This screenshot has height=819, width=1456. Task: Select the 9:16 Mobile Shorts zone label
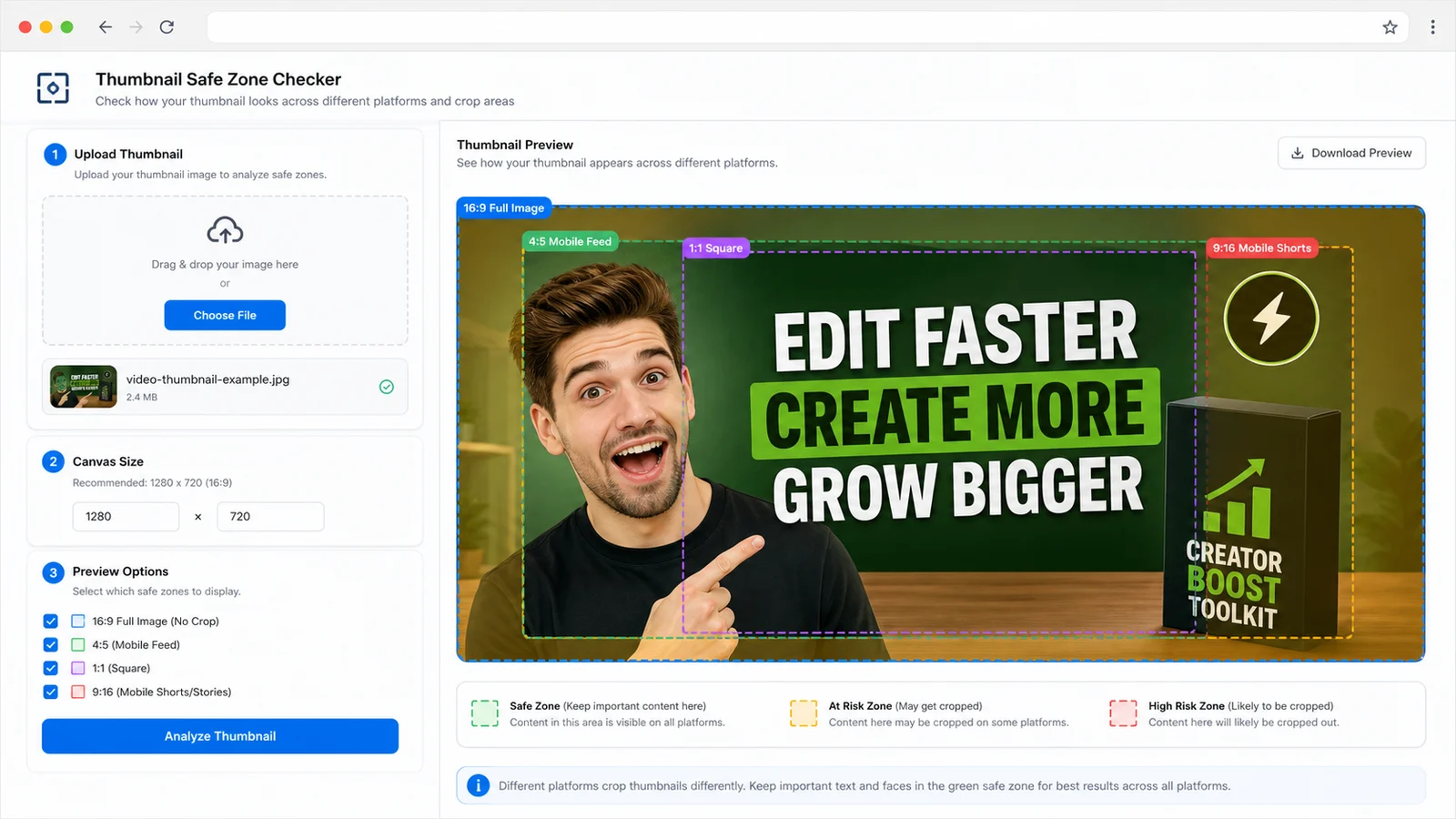tap(1261, 248)
